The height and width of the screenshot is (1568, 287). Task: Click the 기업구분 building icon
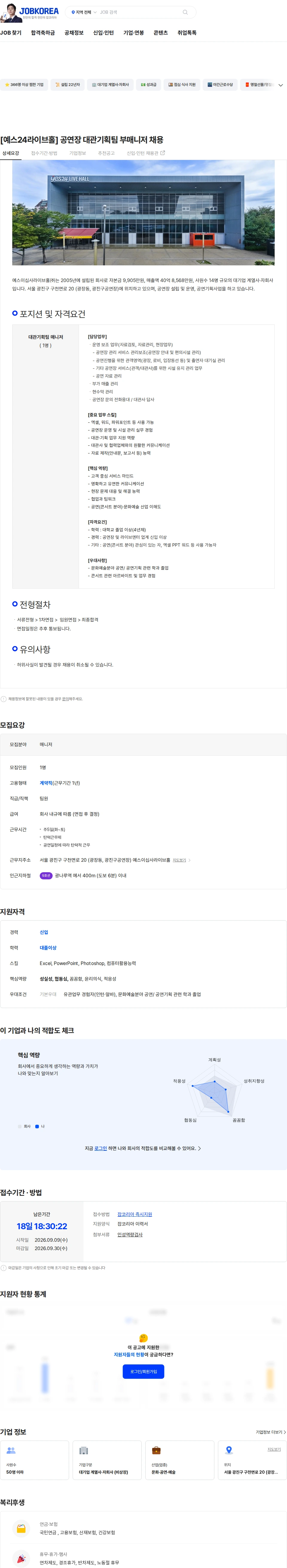(x=83, y=1450)
